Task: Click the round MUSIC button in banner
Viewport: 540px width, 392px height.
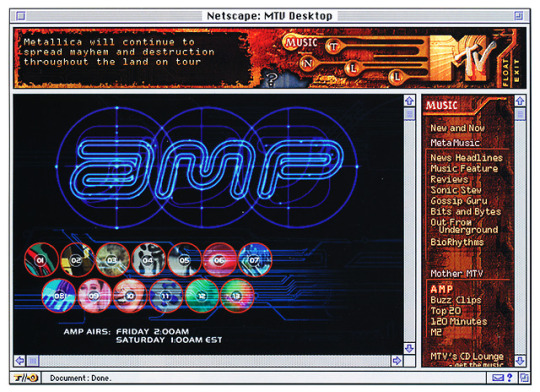Action: pyautogui.click(x=300, y=43)
